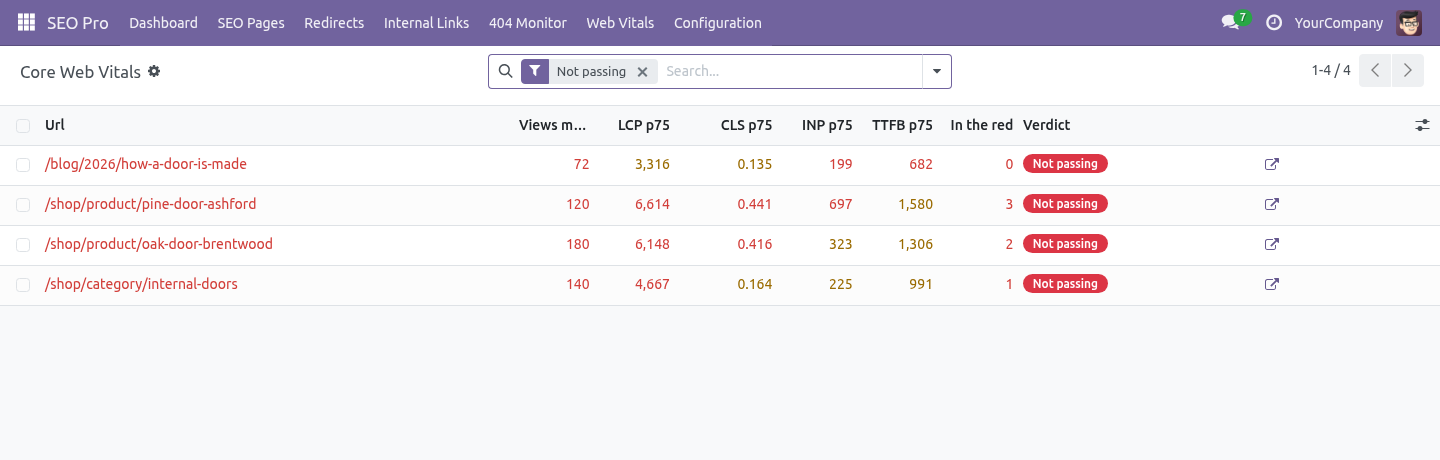Image resolution: width=1440 pixels, height=460 pixels.
Task: Open the Redirects menu
Action: [334, 22]
